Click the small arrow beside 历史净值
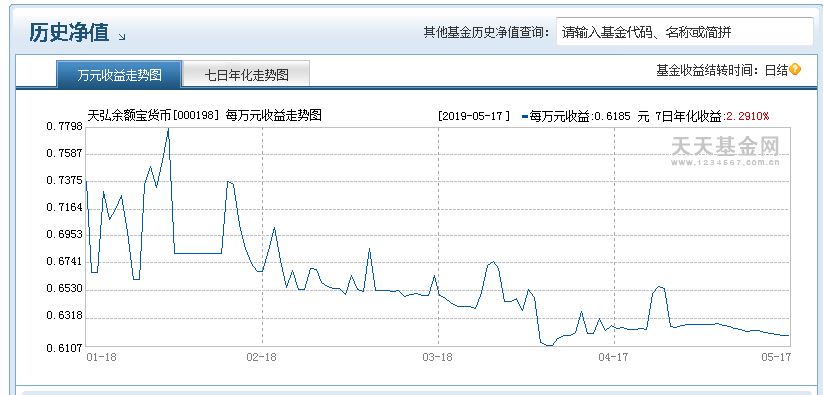This screenshot has height=395, width=823. pyautogui.click(x=122, y=37)
